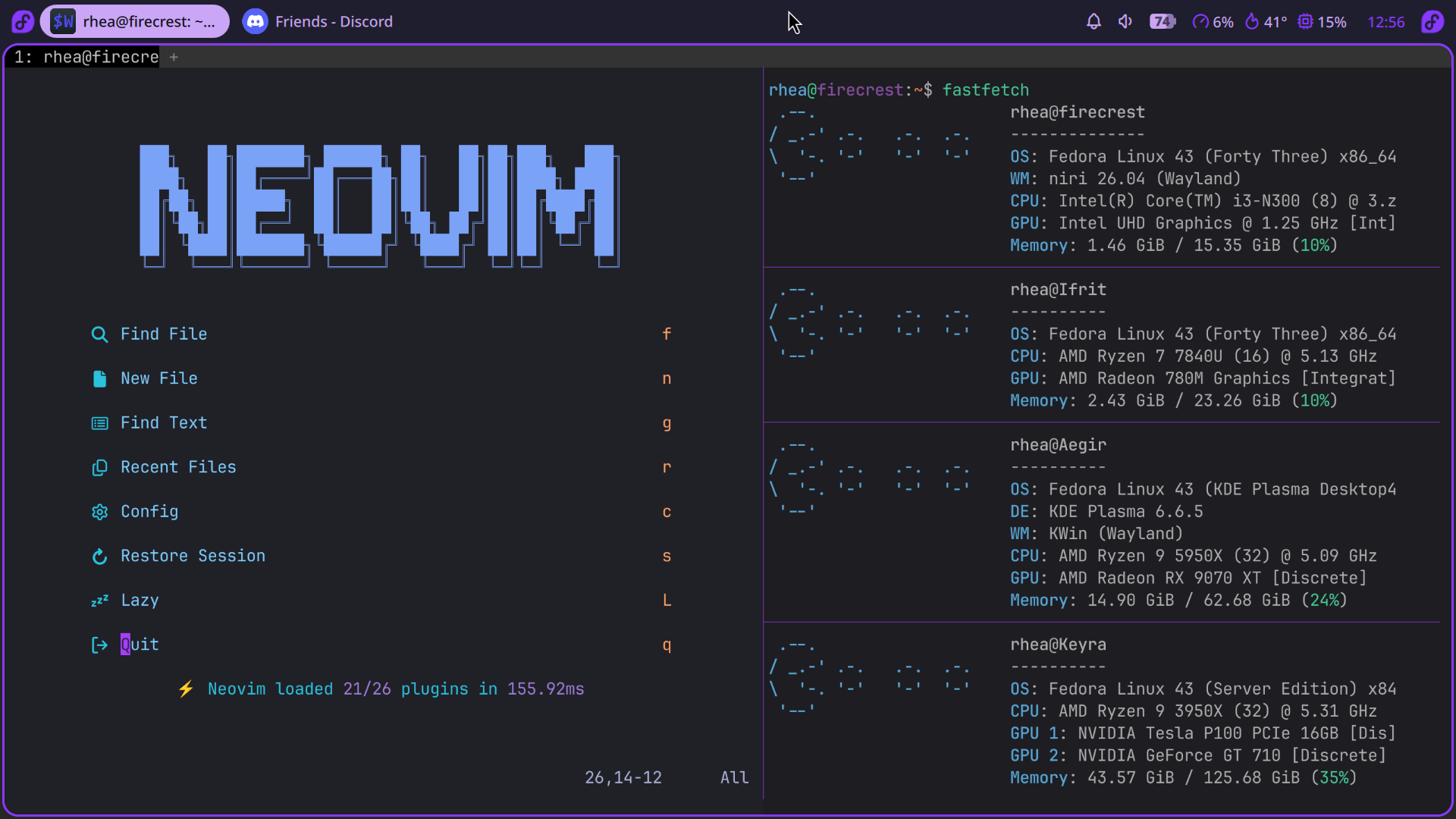Click the battery indicator showing 74
The width and height of the screenshot is (1456, 819).
[1163, 21]
